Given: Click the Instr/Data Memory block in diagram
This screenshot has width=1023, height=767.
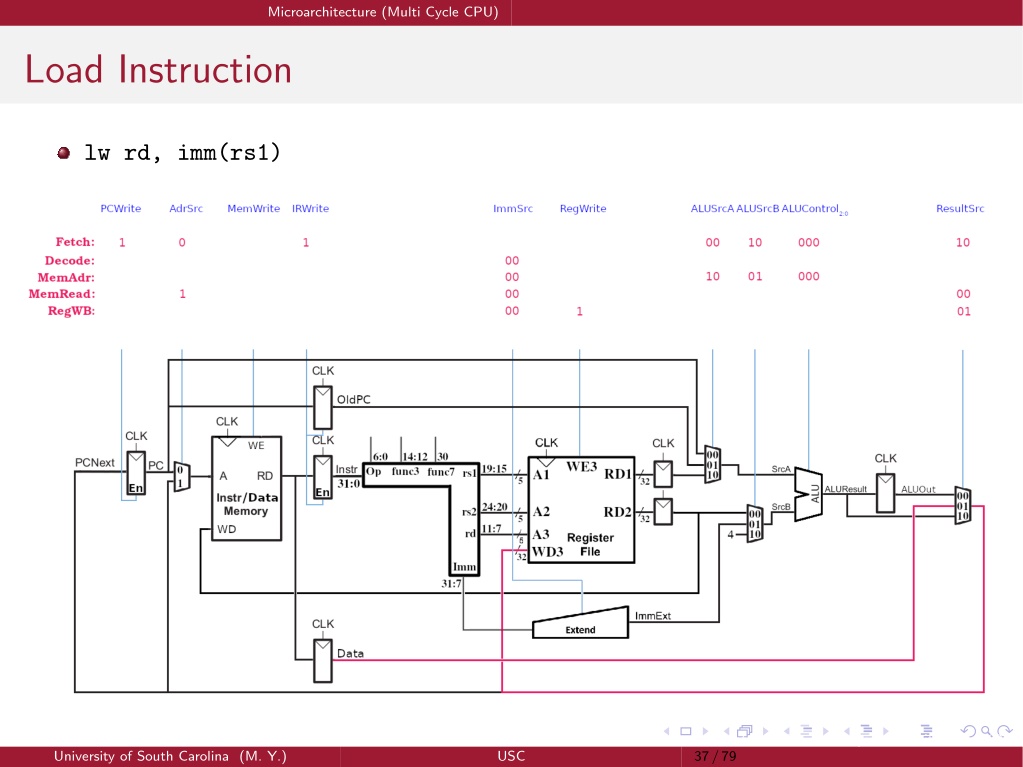Looking at the screenshot, I should click(x=247, y=489).
